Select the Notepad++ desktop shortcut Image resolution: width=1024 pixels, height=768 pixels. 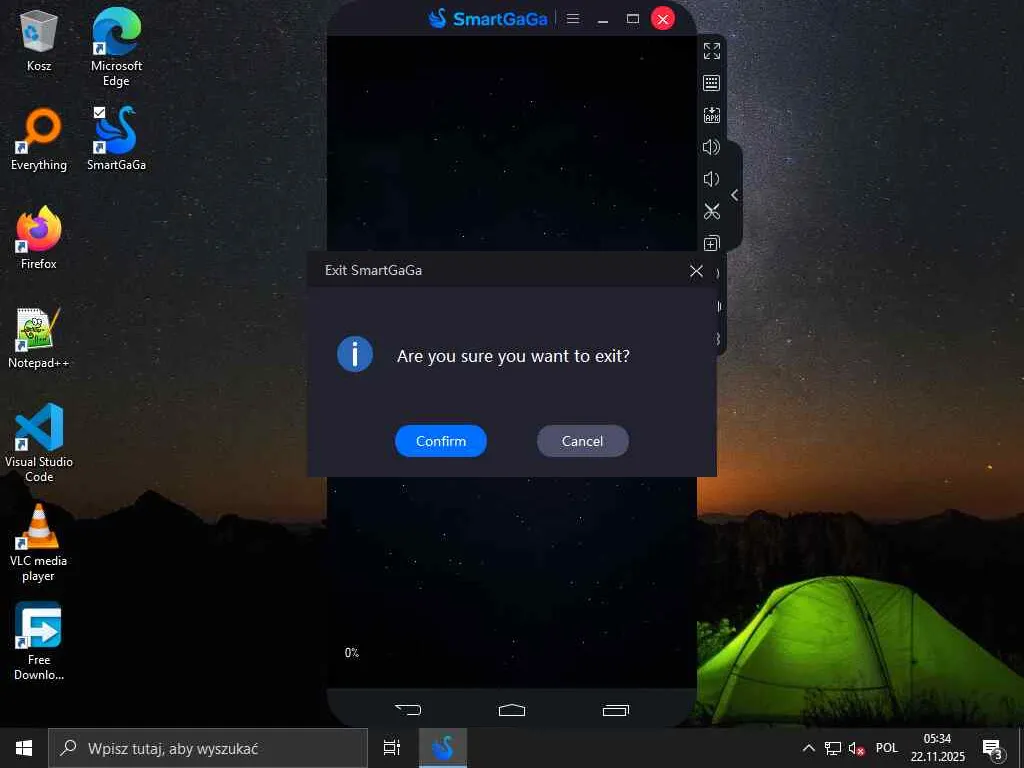point(39,338)
